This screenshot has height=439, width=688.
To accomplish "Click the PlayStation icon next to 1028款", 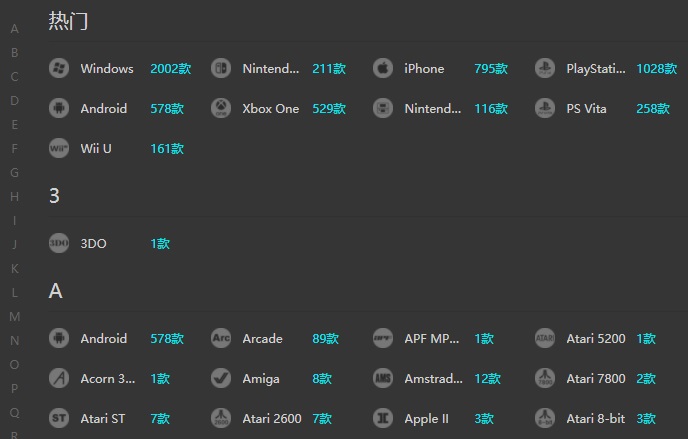I will pyautogui.click(x=545, y=68).
